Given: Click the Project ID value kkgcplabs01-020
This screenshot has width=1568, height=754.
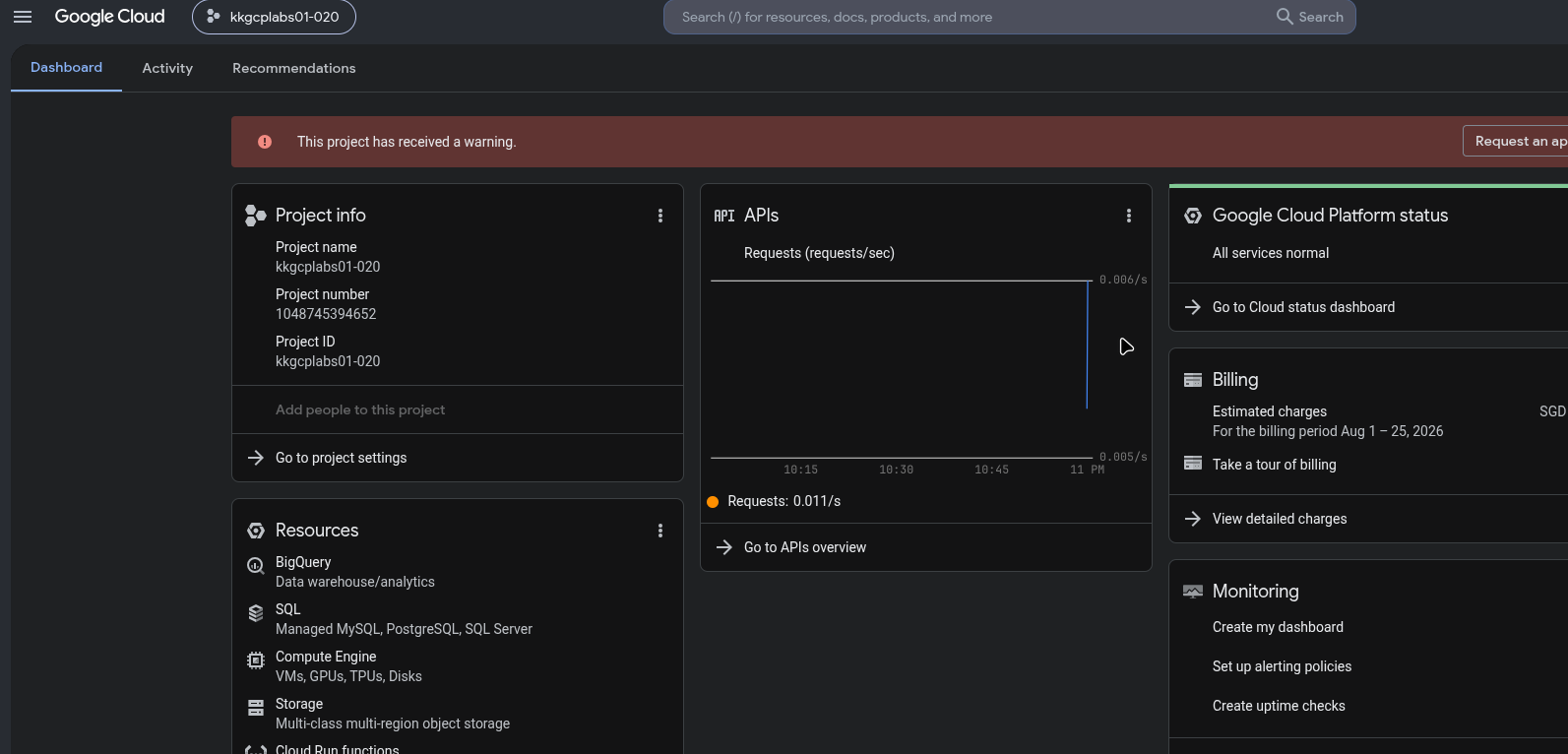Looking at the screenshot, I should click(x=328, y=361).
